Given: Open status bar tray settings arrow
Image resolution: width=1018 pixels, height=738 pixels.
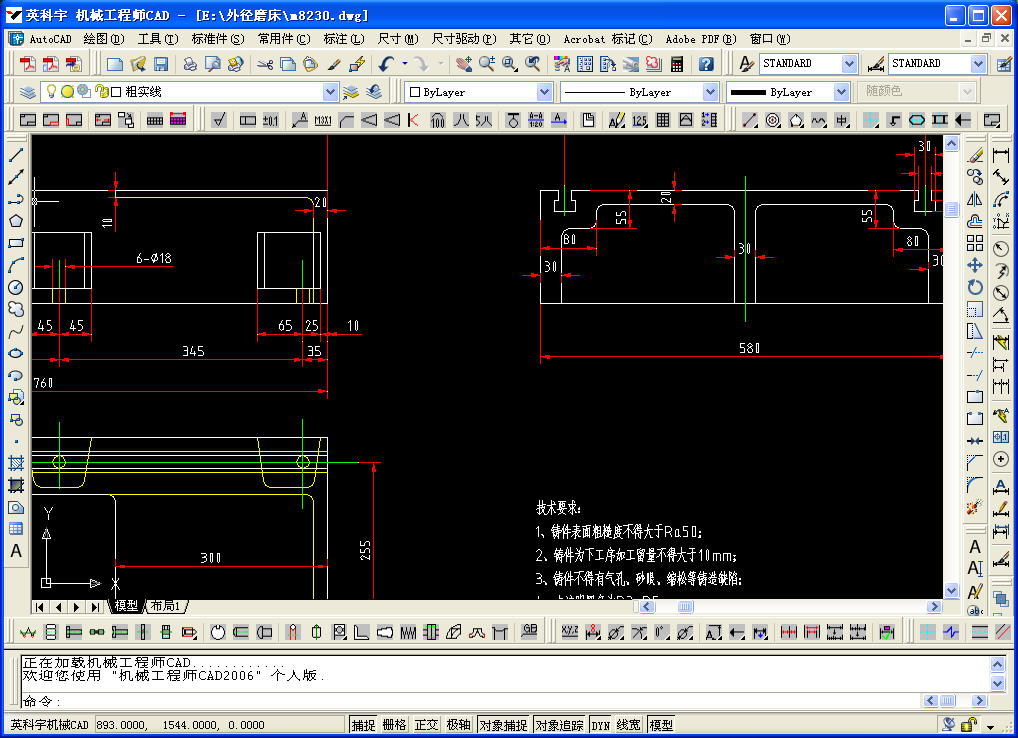Looking at the screenshot, I should 990,727.
